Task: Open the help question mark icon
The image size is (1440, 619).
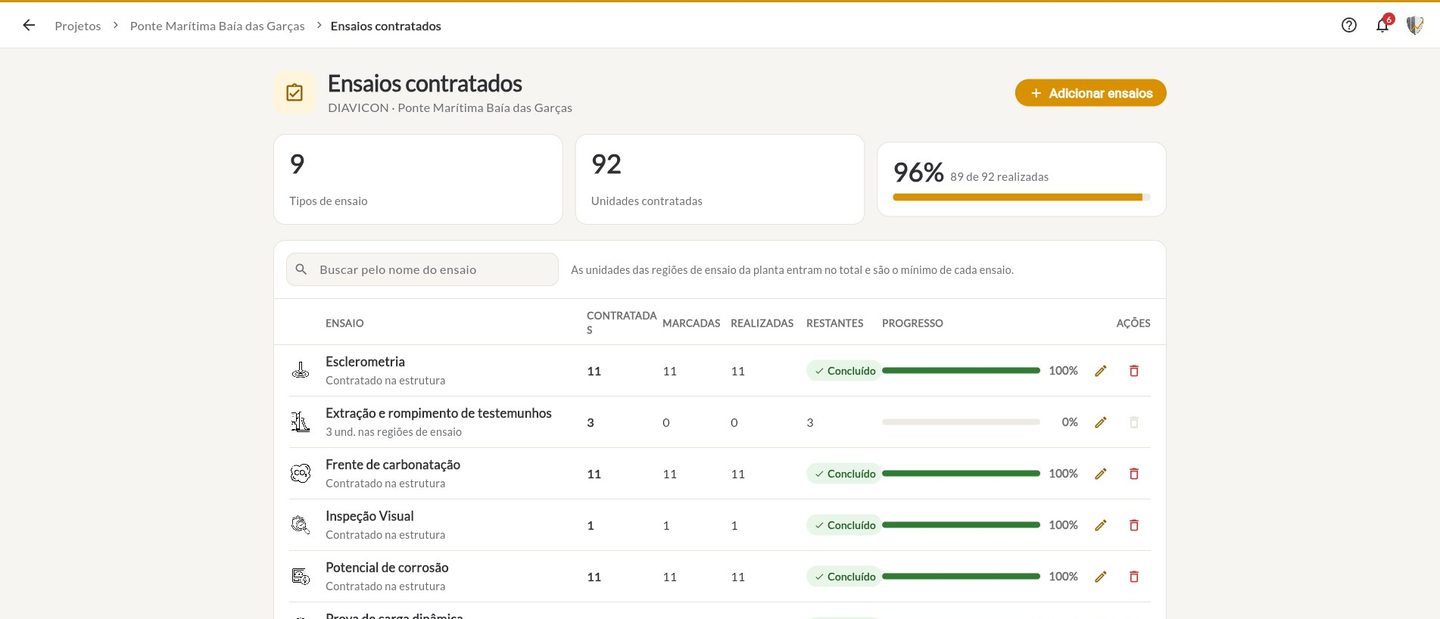Action: (x=1349, y=25)
